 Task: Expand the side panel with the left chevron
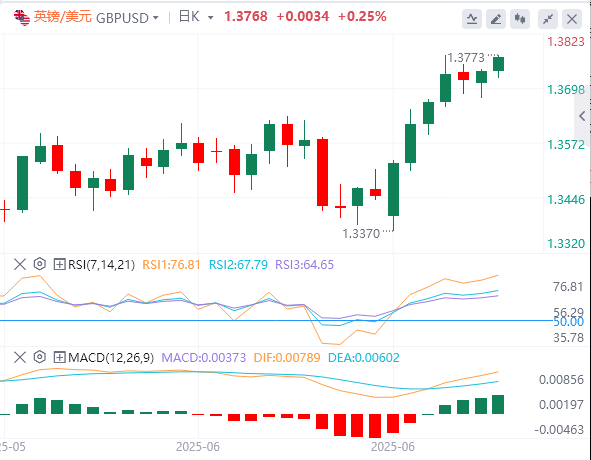(582, 116)
